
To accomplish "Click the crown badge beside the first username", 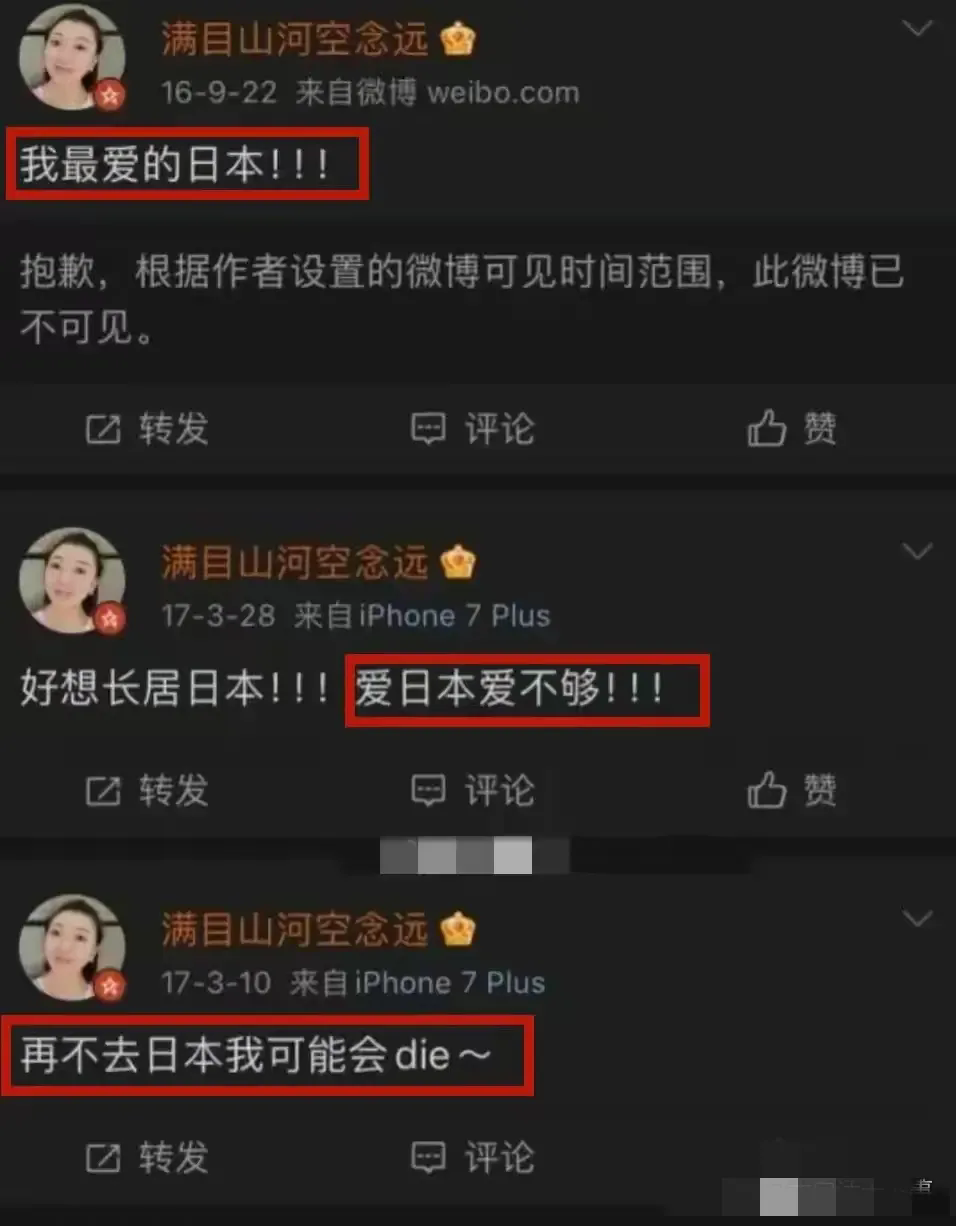I will pyautogui.click(x=458, y=40).
